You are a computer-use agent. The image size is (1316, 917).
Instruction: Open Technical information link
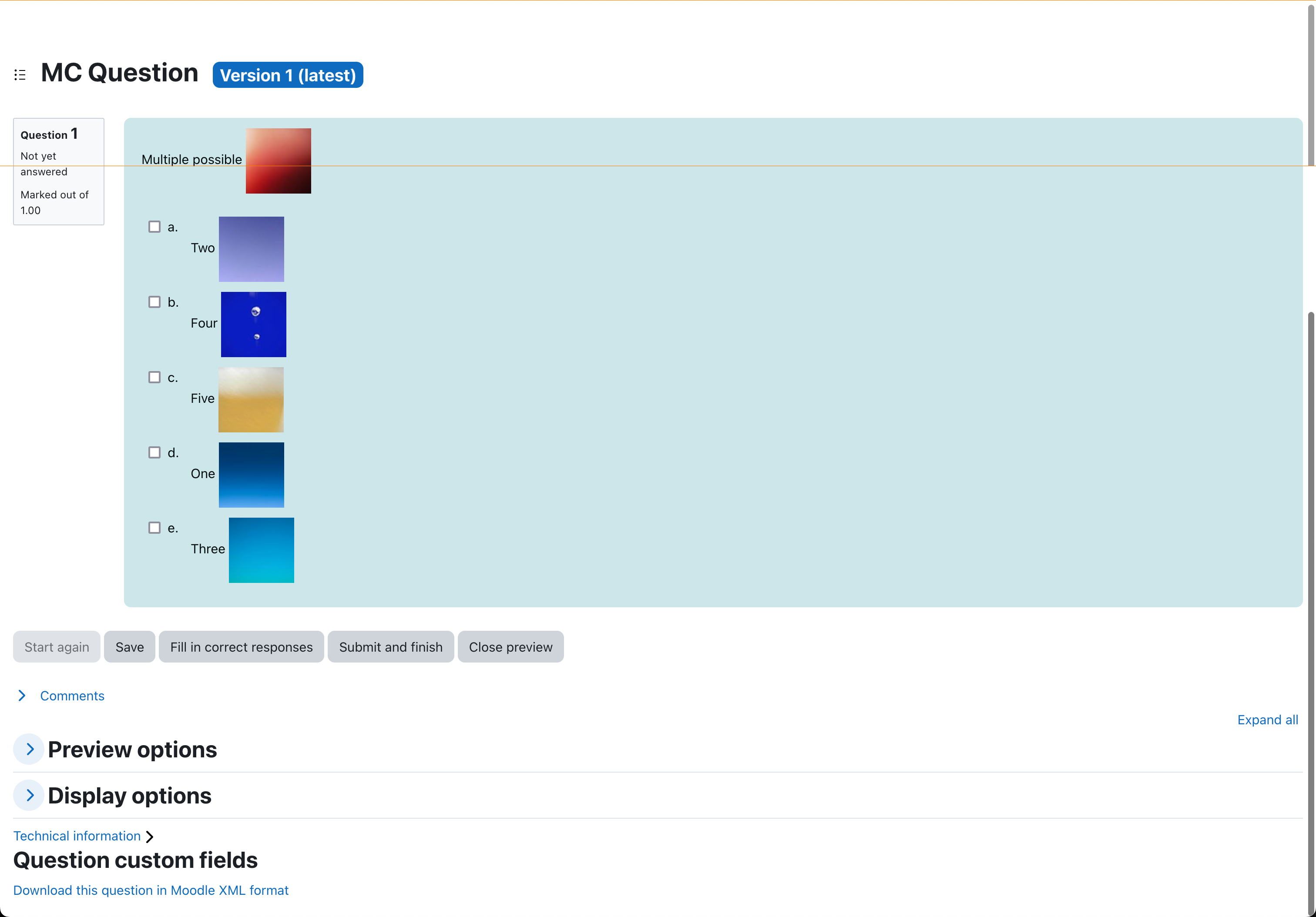(77, 836)
